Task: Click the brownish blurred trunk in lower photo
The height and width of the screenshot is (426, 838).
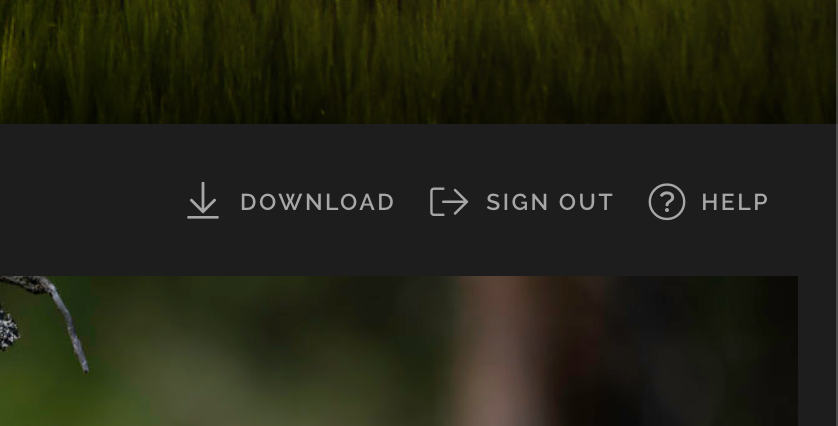Action: [x=508, y=351]
